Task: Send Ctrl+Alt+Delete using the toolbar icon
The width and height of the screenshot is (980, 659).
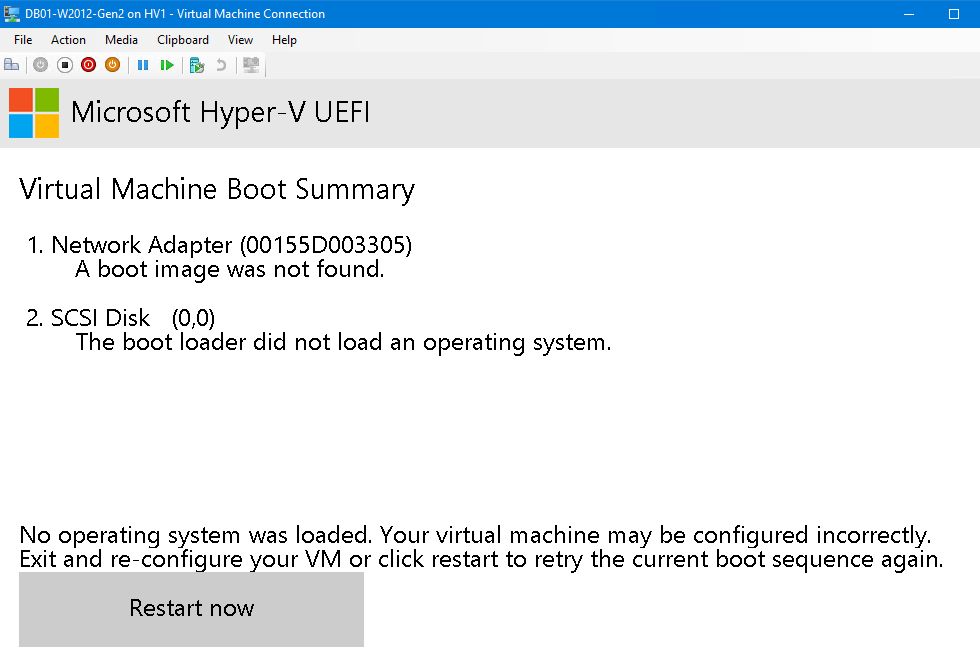Action: (11, 65)
